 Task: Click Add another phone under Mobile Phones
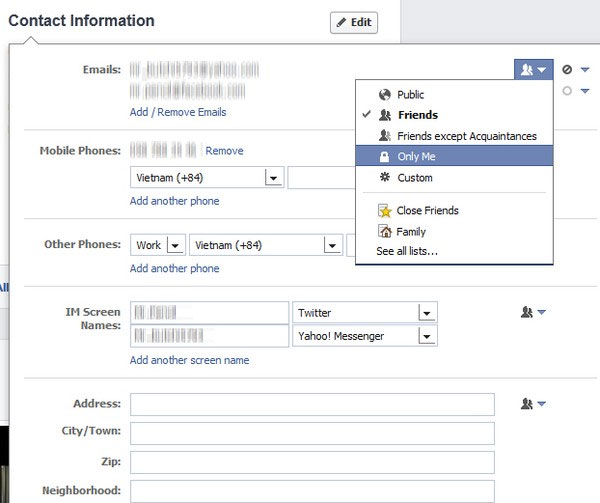(x=174, y=201)
